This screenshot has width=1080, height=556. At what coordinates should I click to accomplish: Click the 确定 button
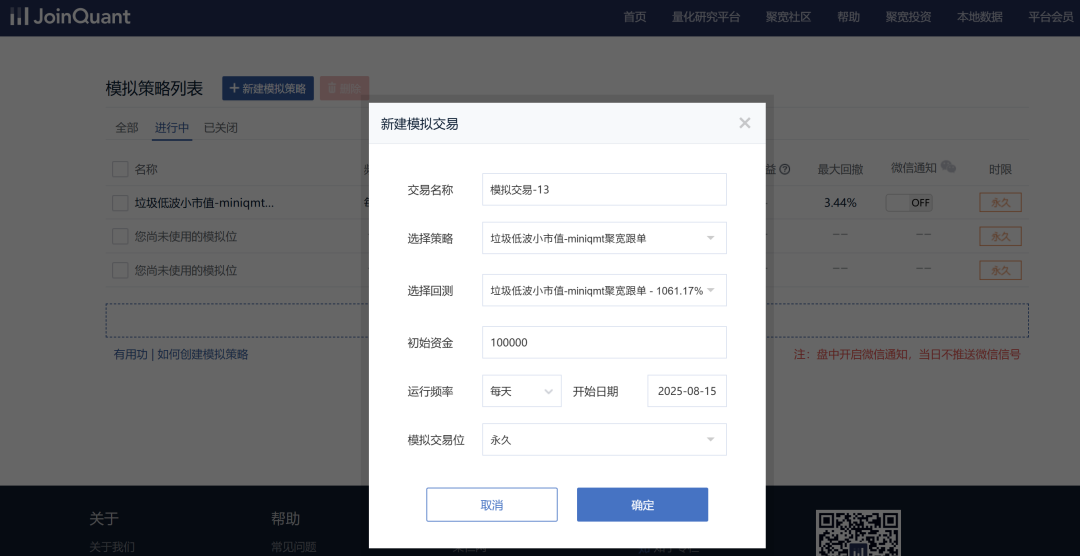(642, 505)
